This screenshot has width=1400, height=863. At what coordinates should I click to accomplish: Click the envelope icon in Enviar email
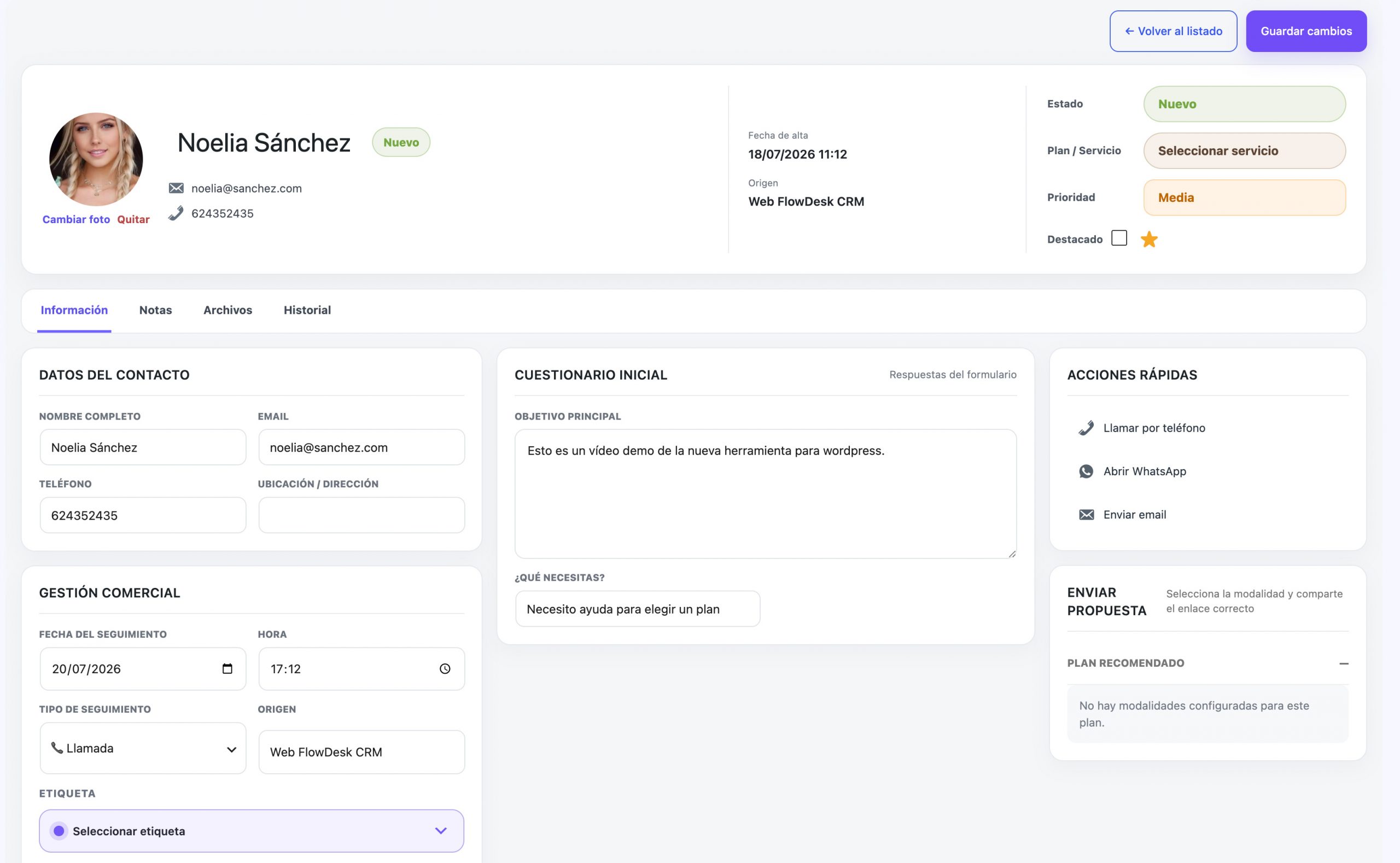click(x=1086, y=515)
